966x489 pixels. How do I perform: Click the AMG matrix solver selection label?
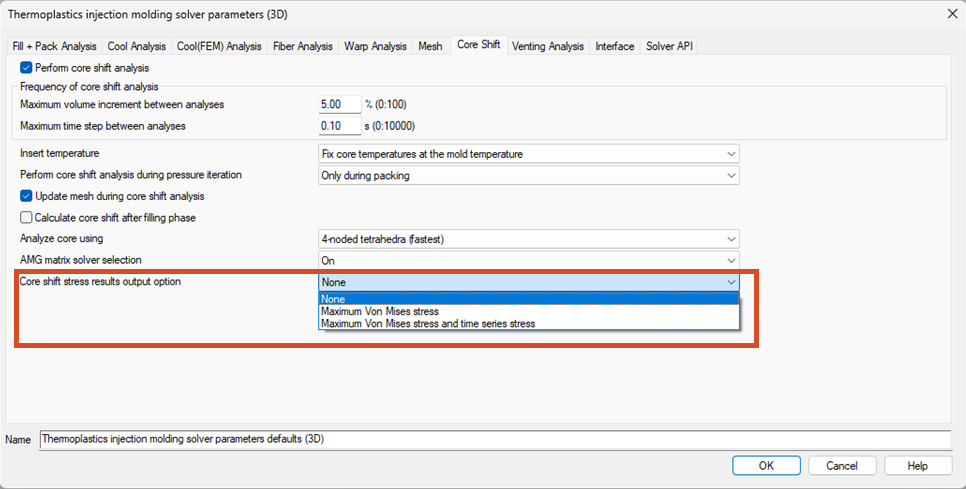click(81, 260)
